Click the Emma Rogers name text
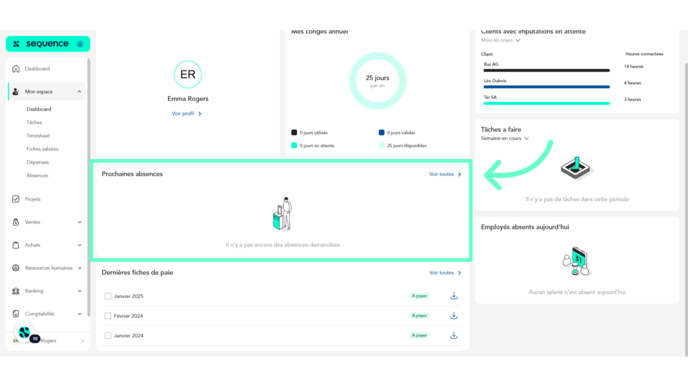The image size is (688, 387). (x=188, y=99)
